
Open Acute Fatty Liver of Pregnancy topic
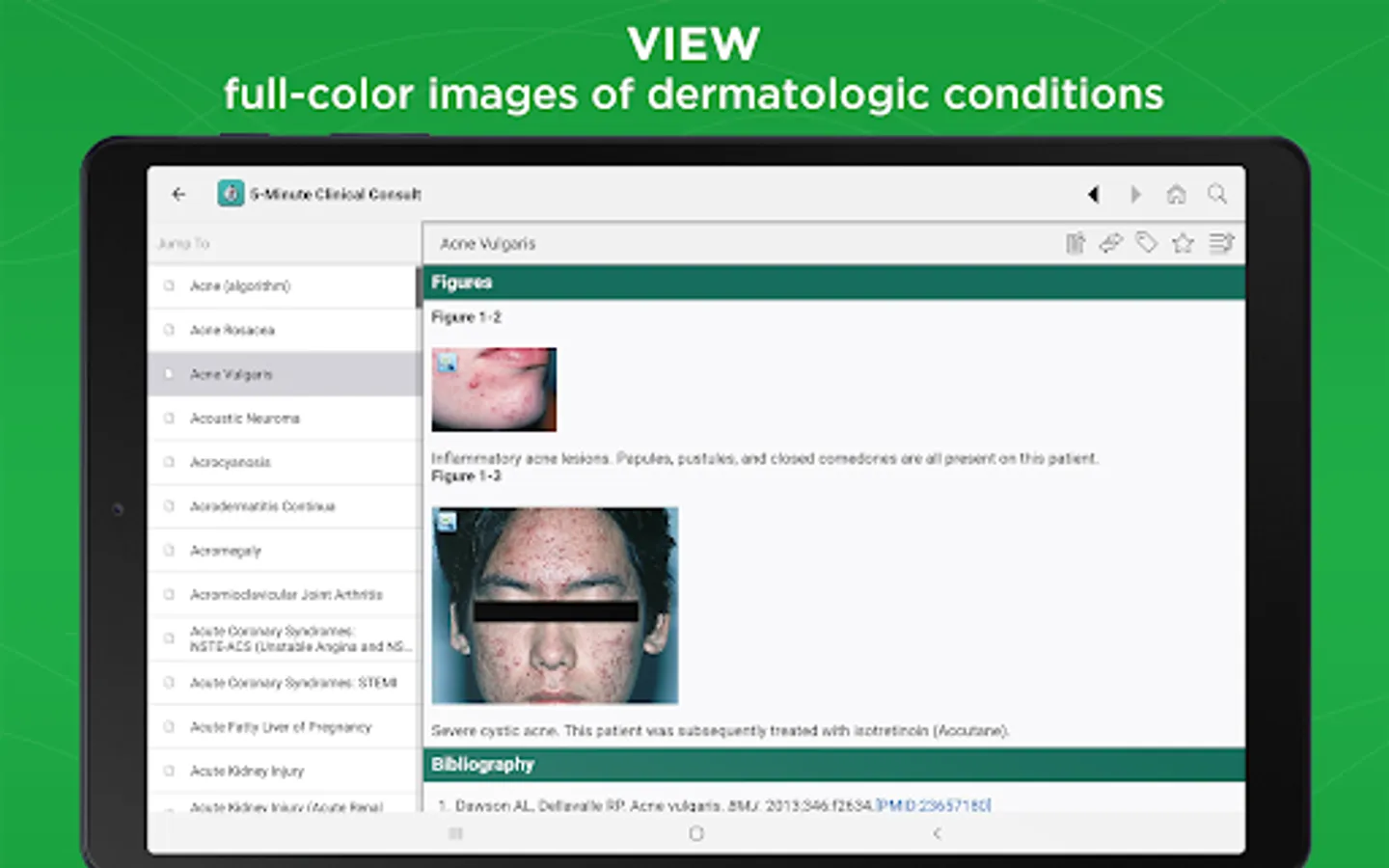coord(285,727)
